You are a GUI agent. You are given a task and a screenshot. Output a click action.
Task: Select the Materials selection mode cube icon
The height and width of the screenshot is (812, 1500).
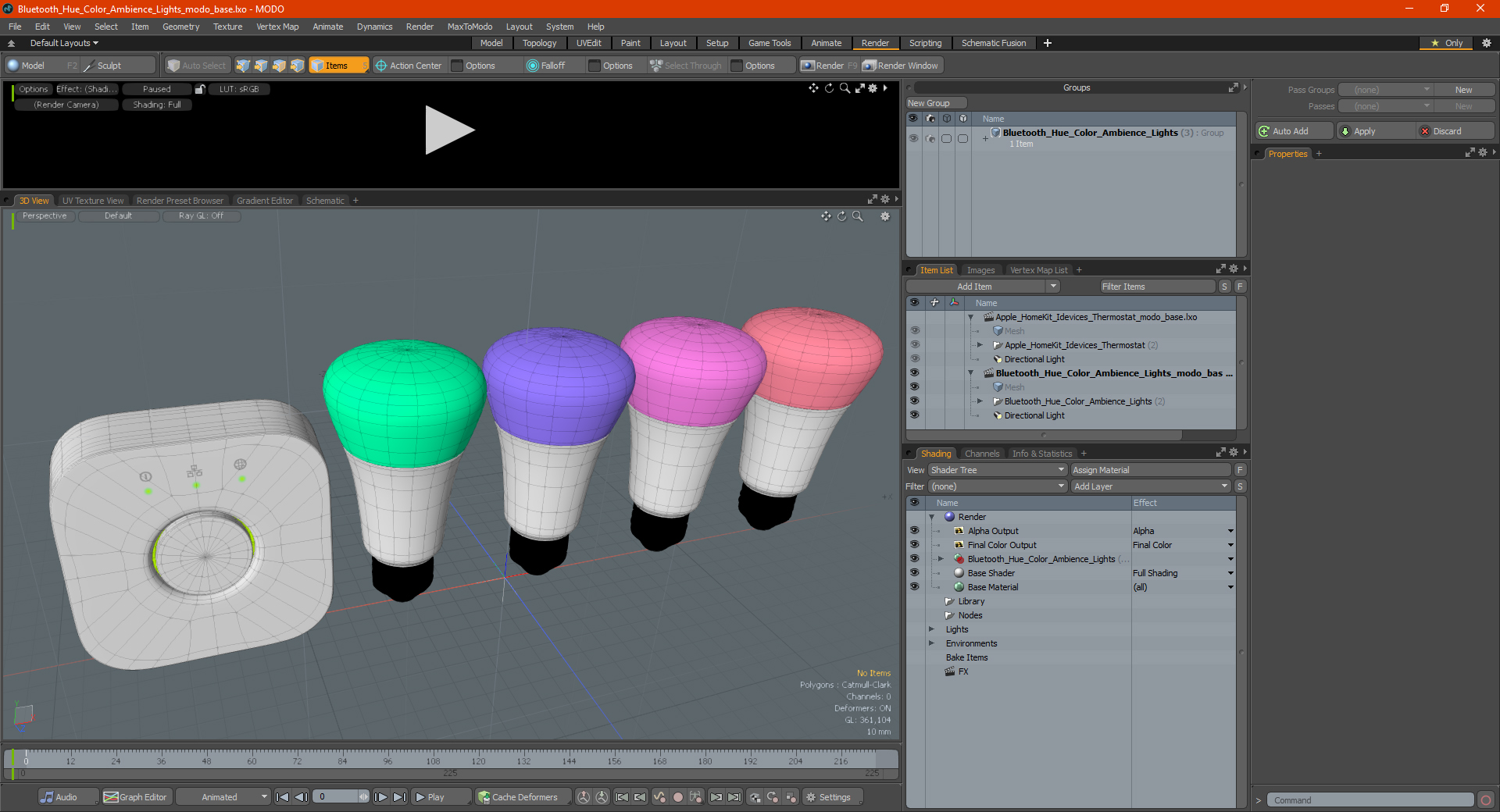tap(297, 66)
